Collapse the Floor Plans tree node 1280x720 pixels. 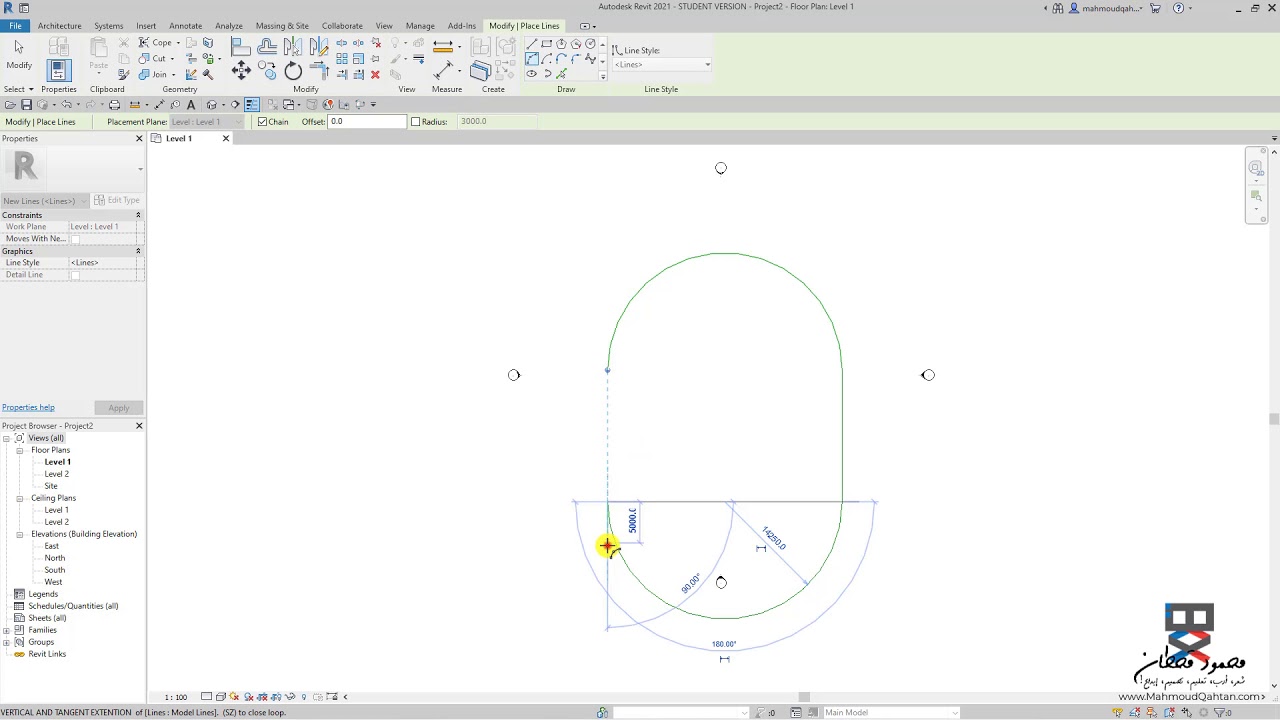pos(19,451)
